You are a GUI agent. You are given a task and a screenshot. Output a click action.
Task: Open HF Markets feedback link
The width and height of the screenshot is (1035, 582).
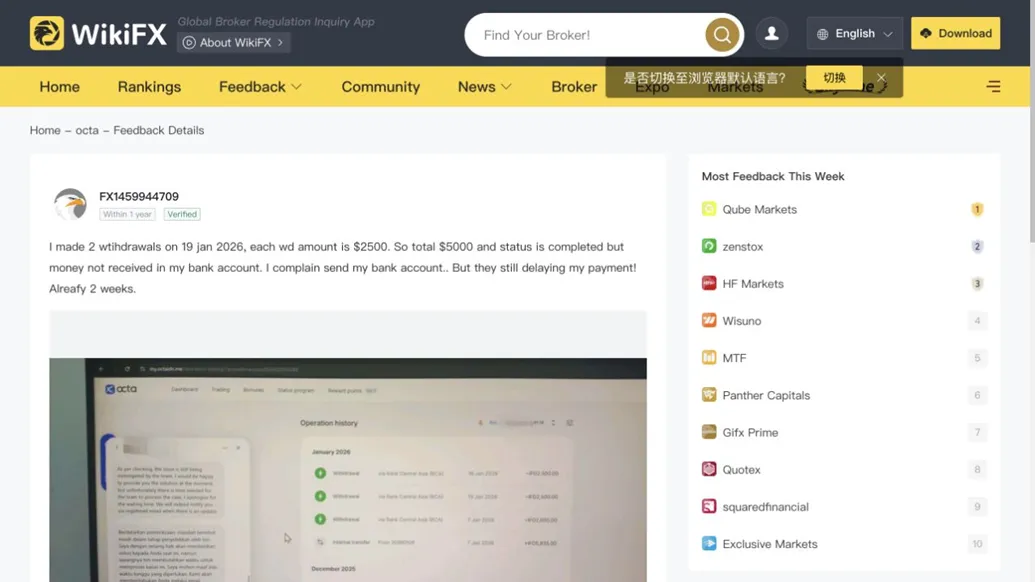tap(753, 284)
